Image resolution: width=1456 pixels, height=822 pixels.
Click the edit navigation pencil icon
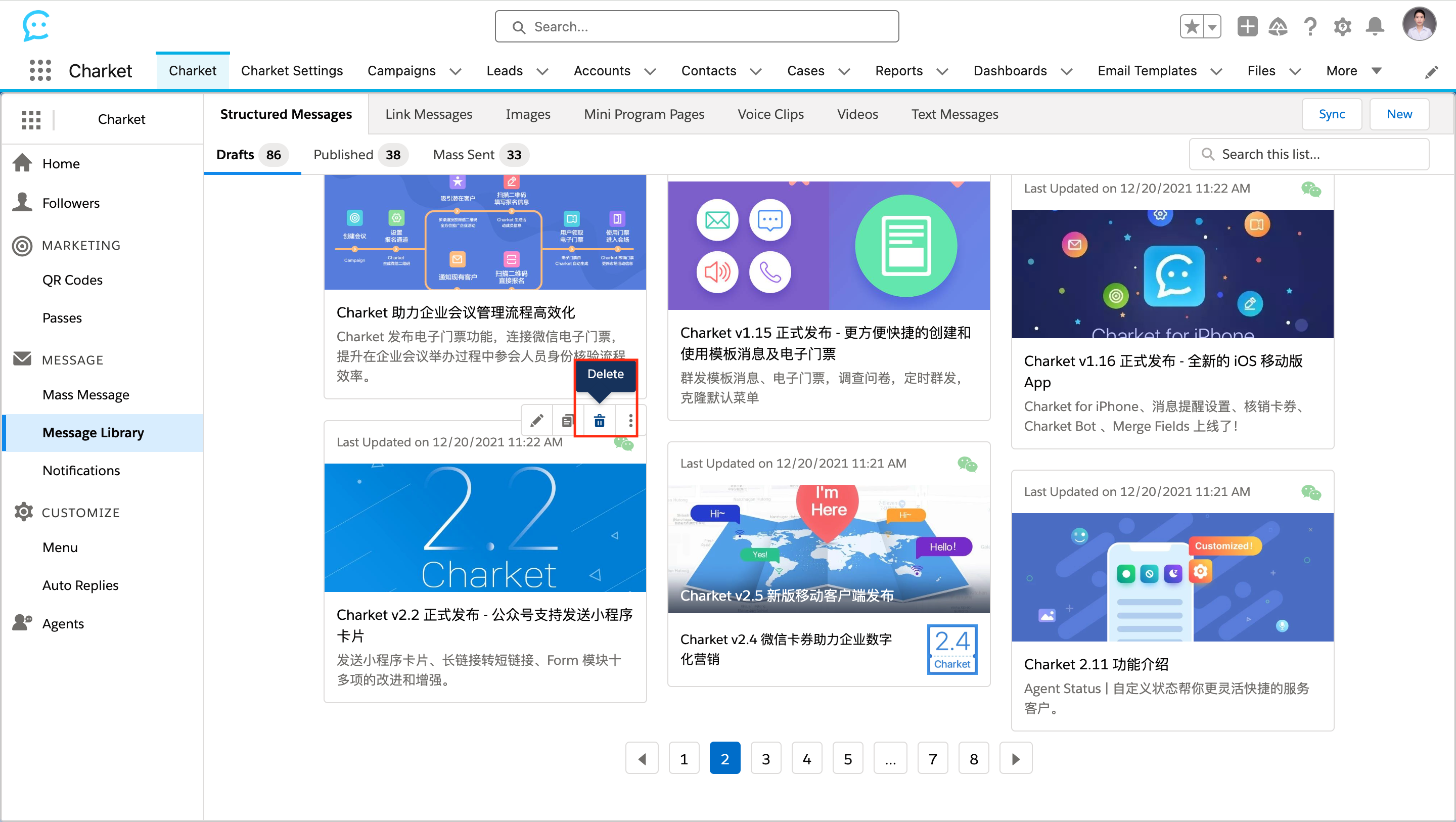(1431, 72)
